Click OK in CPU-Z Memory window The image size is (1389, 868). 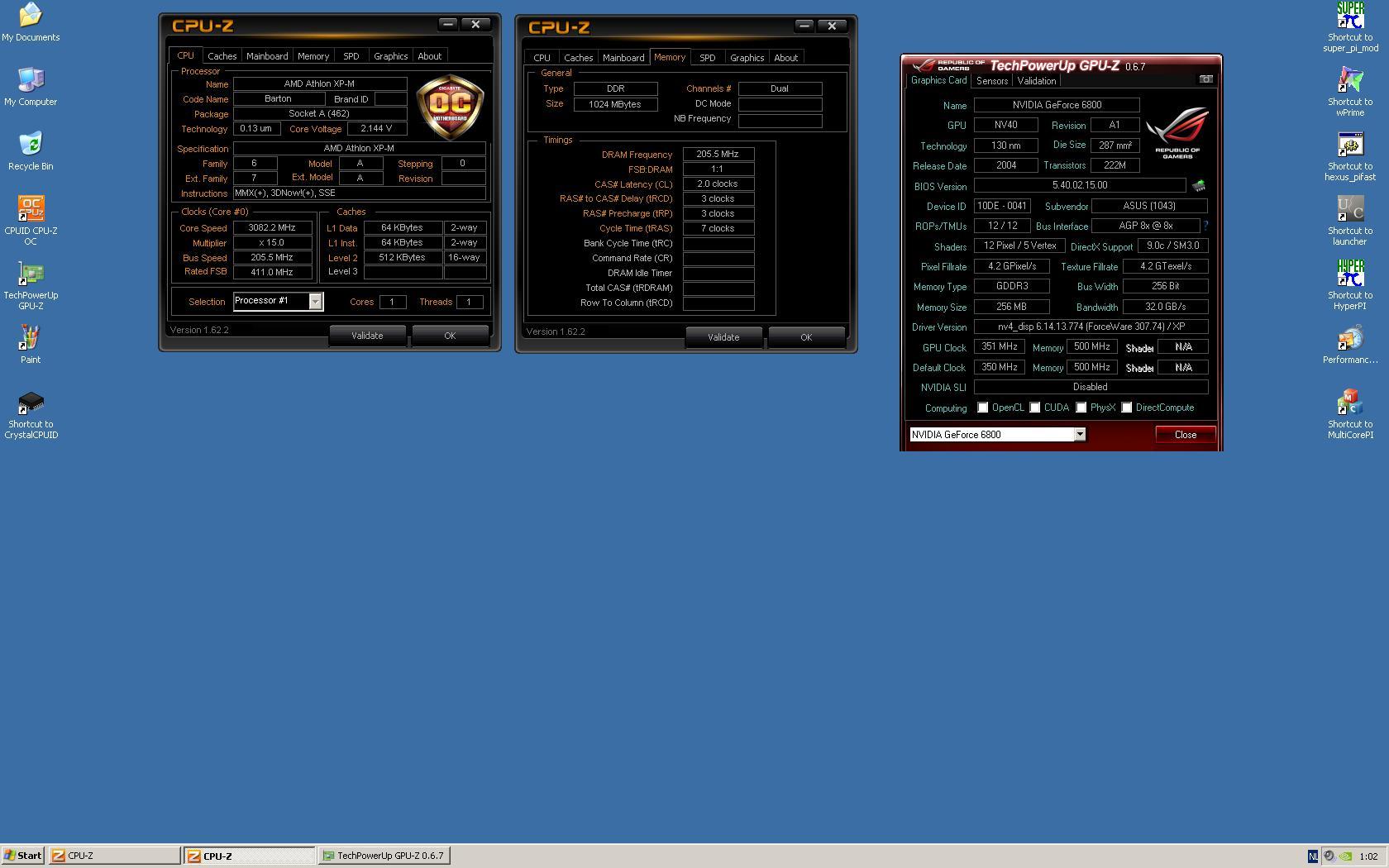806,337
